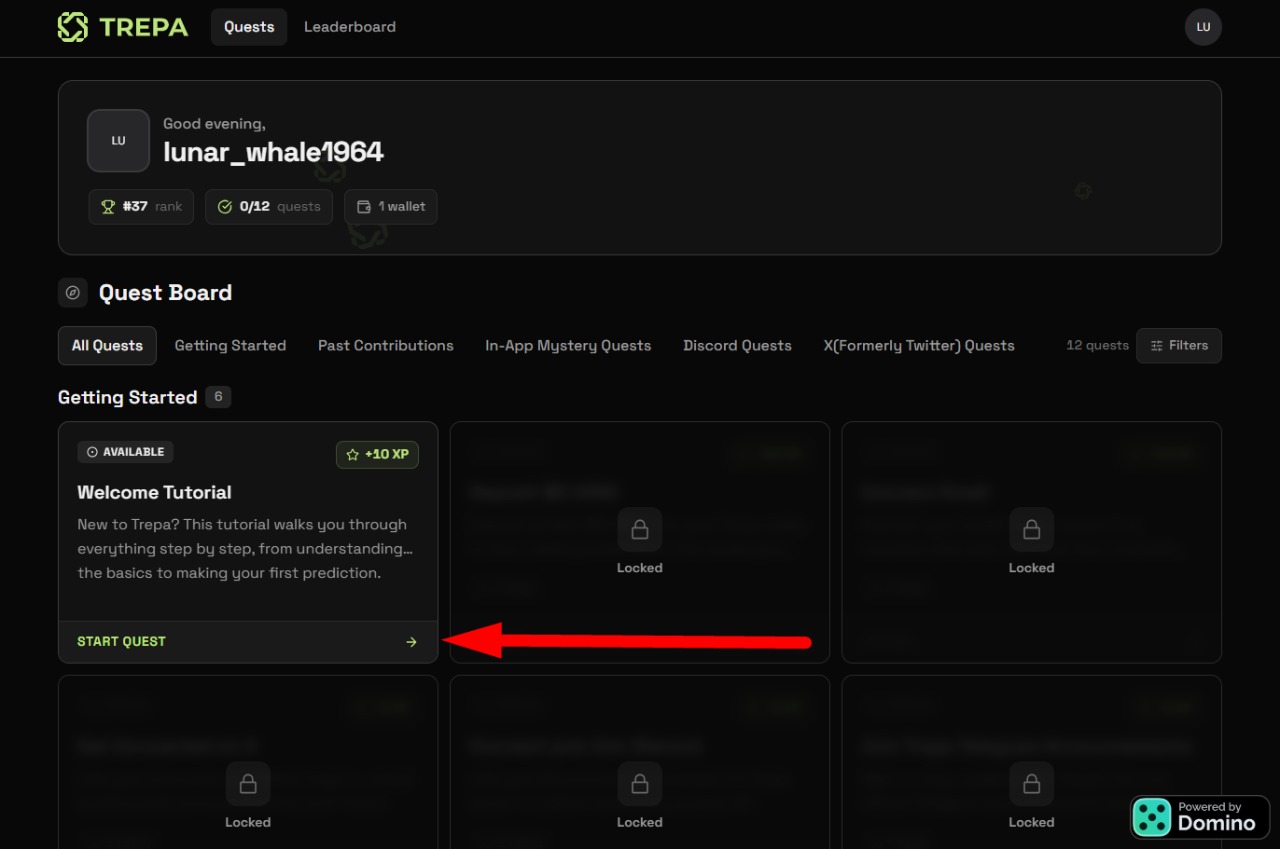Click the star icon on +10 XP badge
The width and height of the screenshot is (1280, 849).
coord(352,454)
